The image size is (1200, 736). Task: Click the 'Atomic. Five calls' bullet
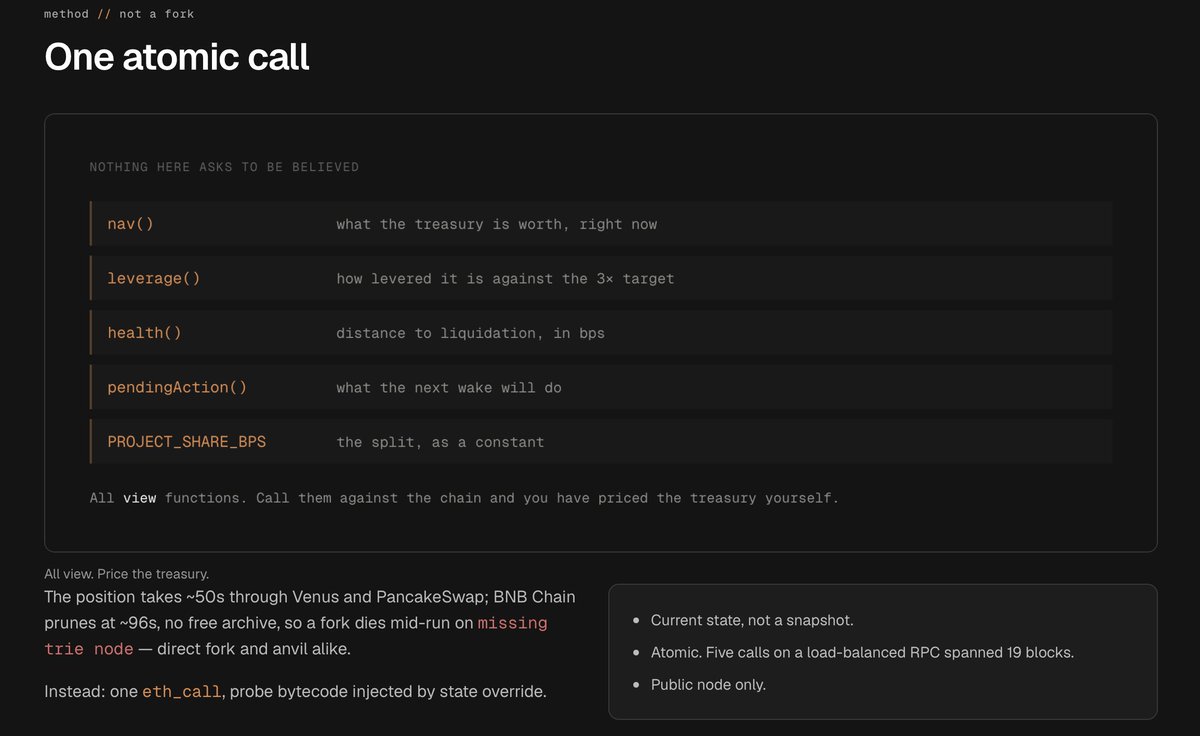click(860, 652)
